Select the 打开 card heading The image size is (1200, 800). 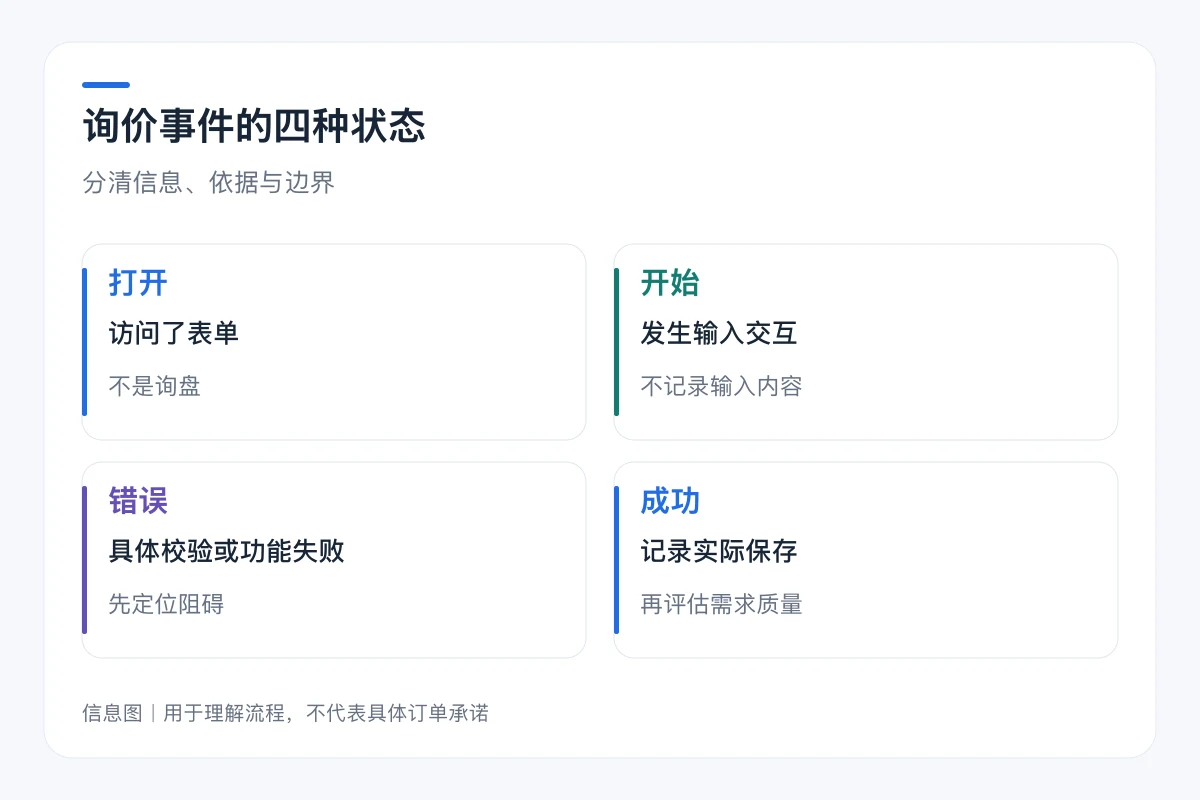(138, 283)
